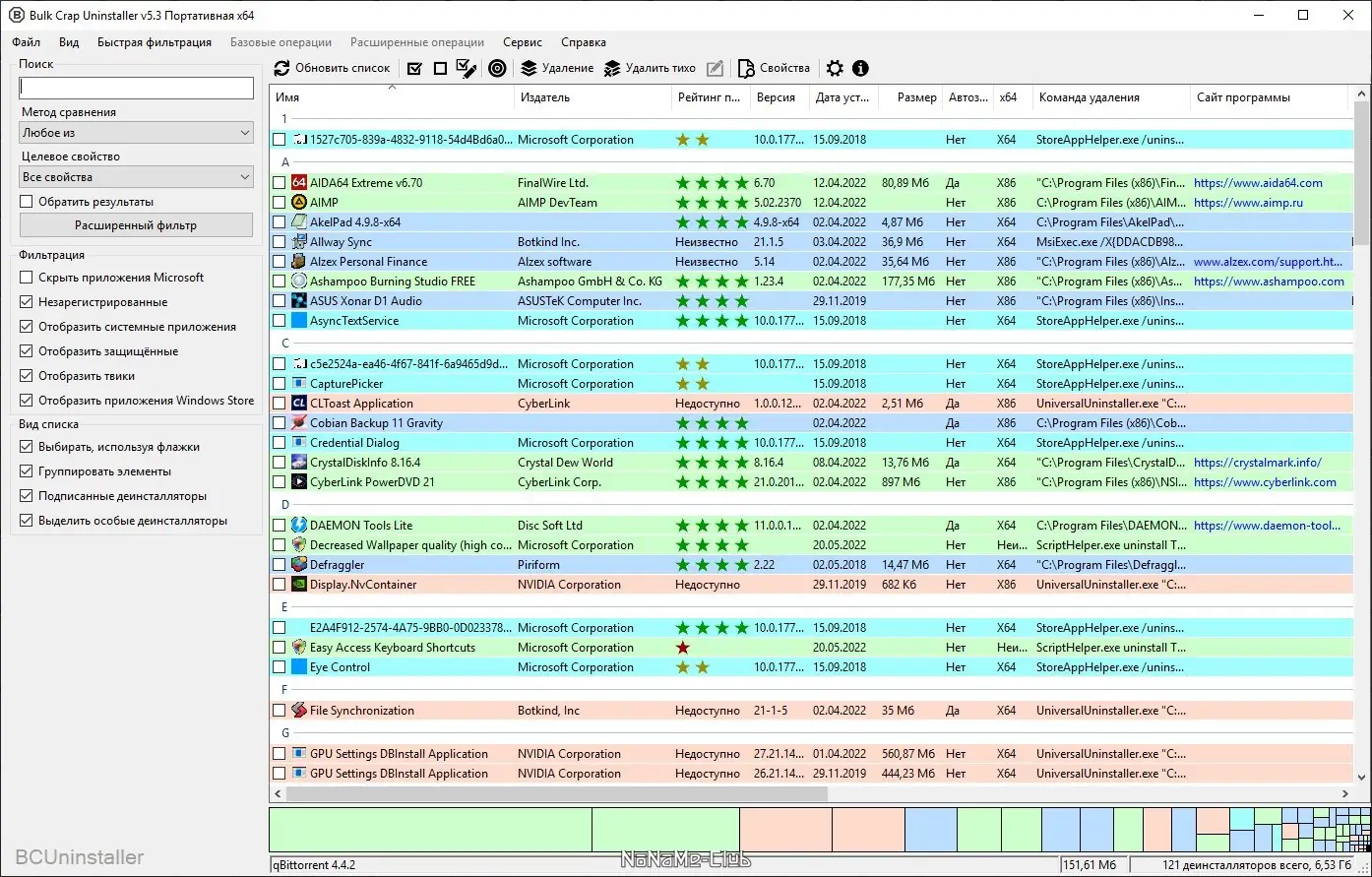
Task: Uncheck Отобразить защищённые option
Action: point(27,351)
